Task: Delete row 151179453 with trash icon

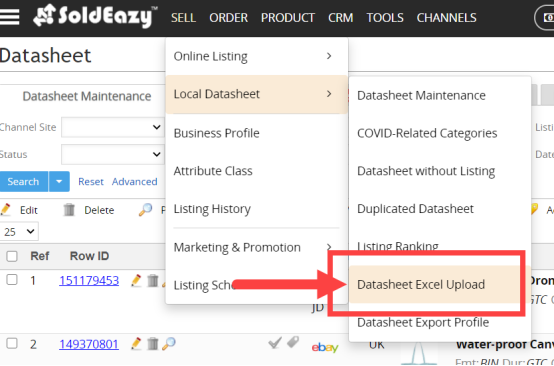Action: (x=153, y=281)
